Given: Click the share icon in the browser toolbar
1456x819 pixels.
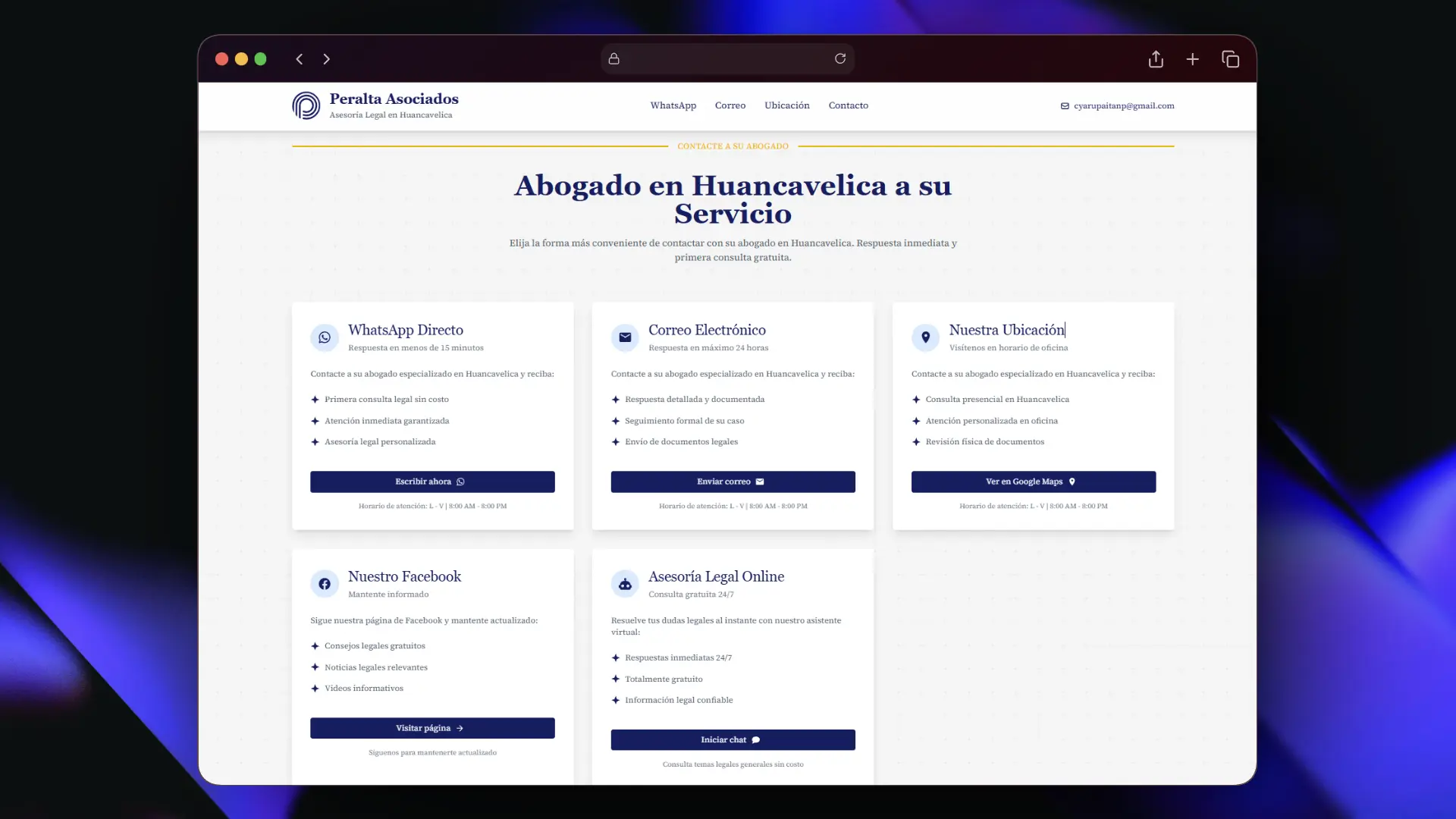Looking at the screenshot, I should tap(1156, 58).
